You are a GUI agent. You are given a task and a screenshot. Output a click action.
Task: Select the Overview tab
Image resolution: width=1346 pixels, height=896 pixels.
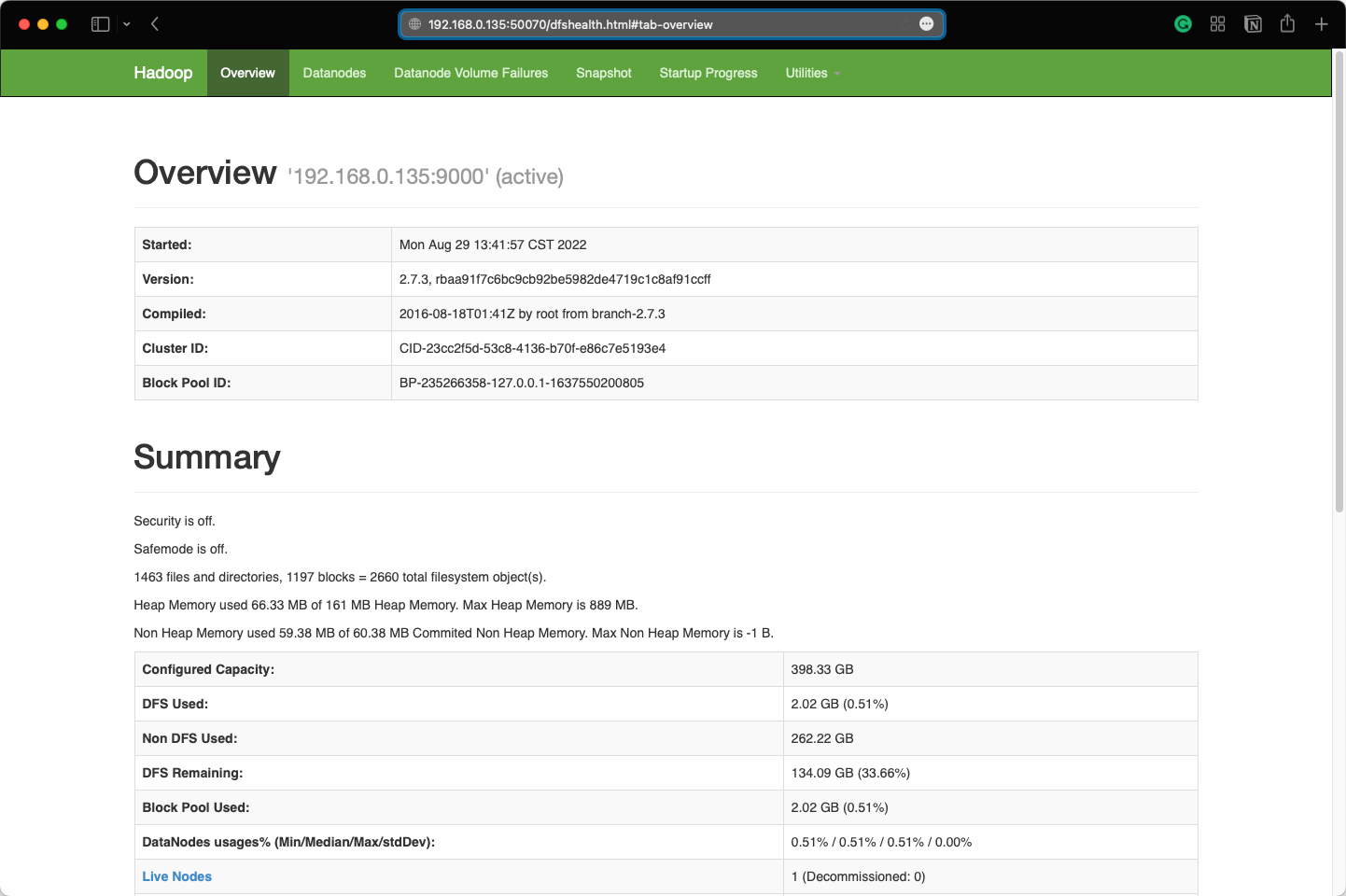(x=247, y=73)
